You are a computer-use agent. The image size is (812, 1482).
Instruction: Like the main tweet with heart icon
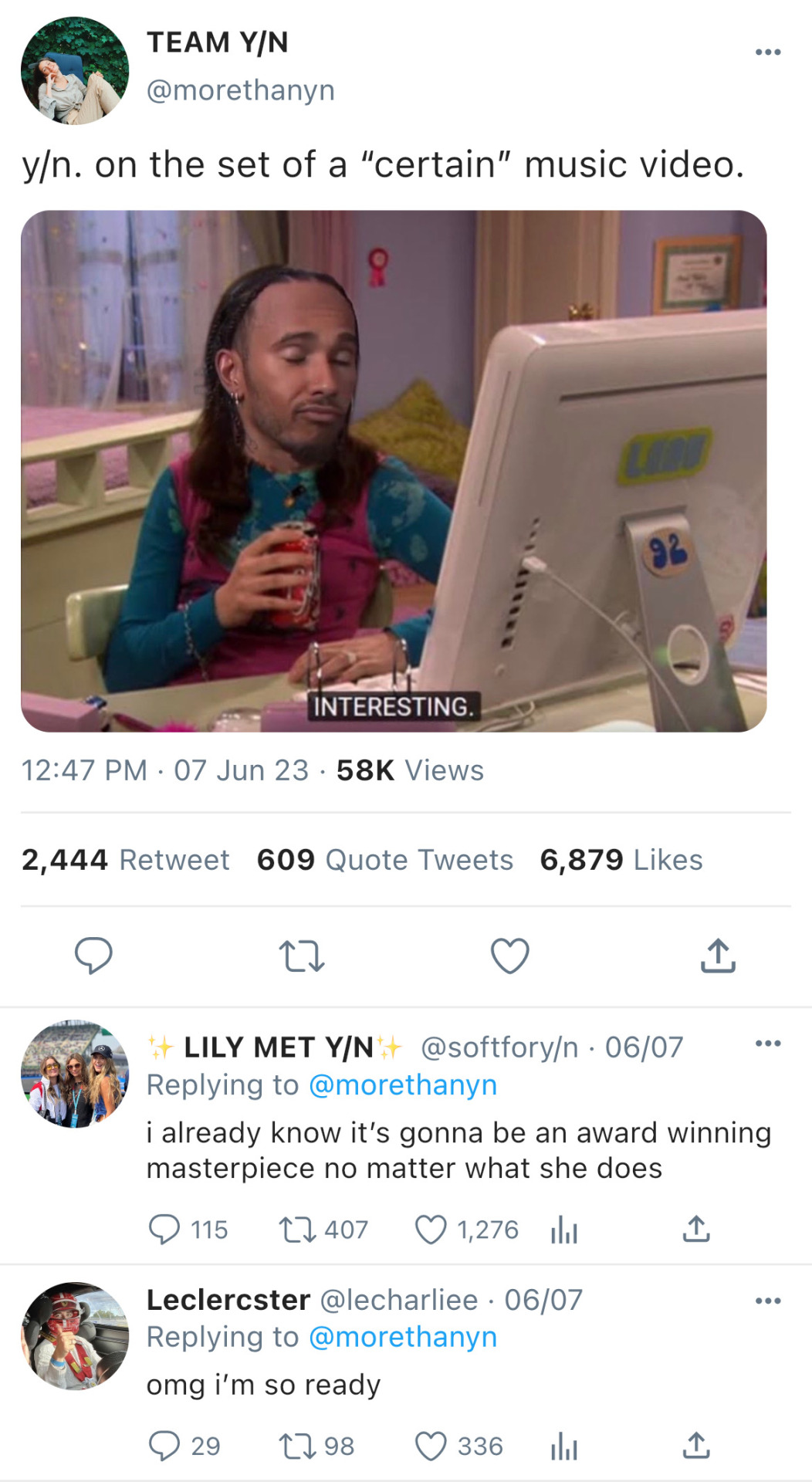(510, 956)
